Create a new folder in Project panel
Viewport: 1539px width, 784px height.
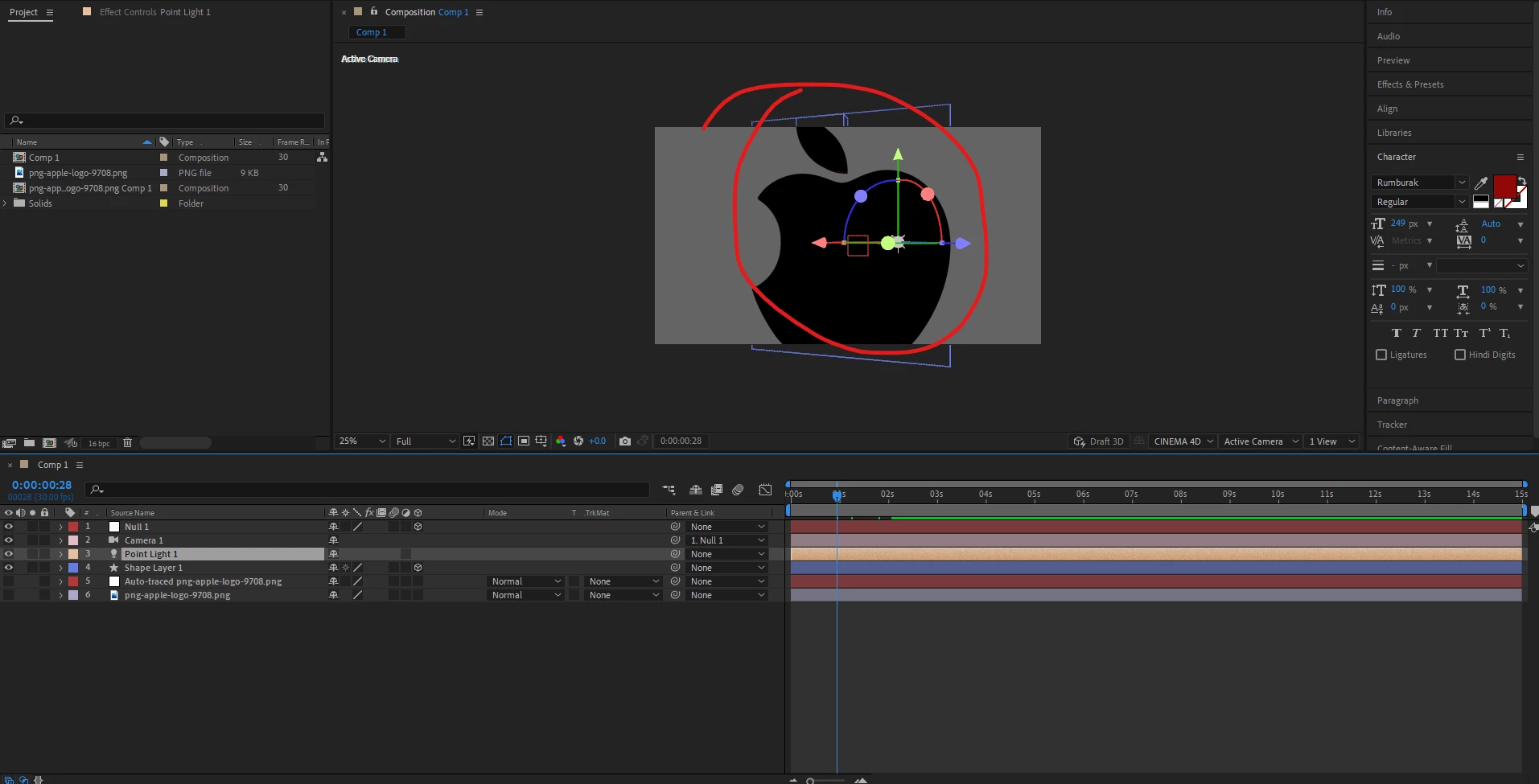[x=29, y=443]
